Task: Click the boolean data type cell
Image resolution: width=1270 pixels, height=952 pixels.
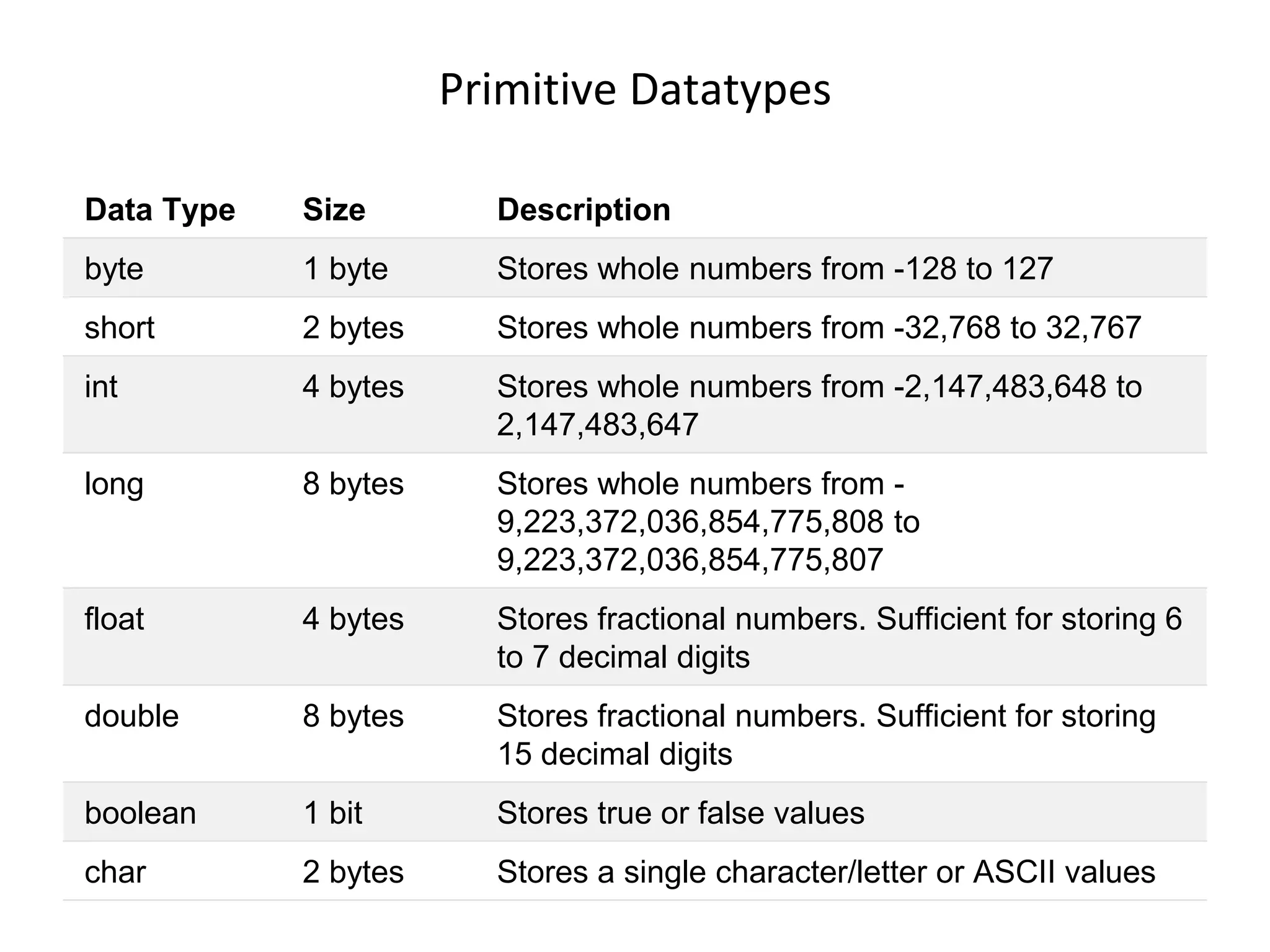Action: tap(140, 813)
